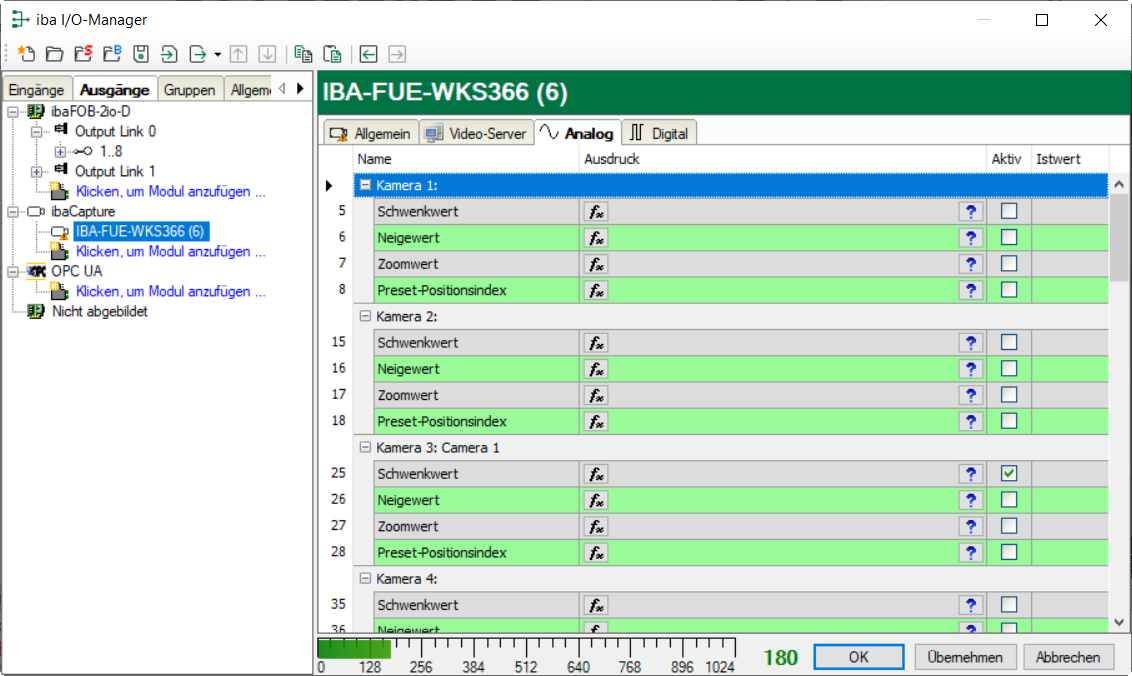Open export dropdown arrow in toolbar
This screenshot has height=676, width=1132.
217,54
